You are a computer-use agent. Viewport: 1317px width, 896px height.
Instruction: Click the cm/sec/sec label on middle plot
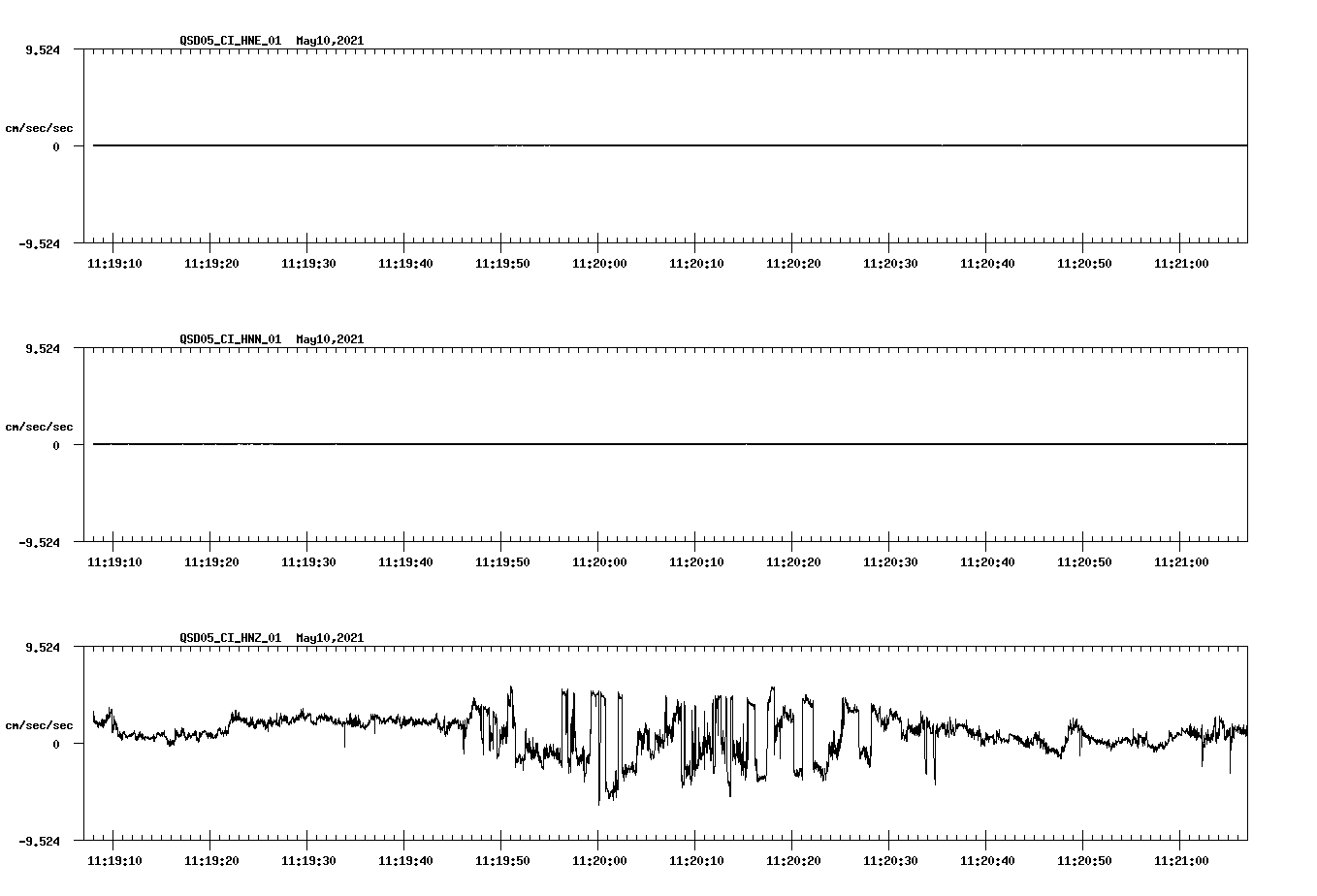pos(40,426)
